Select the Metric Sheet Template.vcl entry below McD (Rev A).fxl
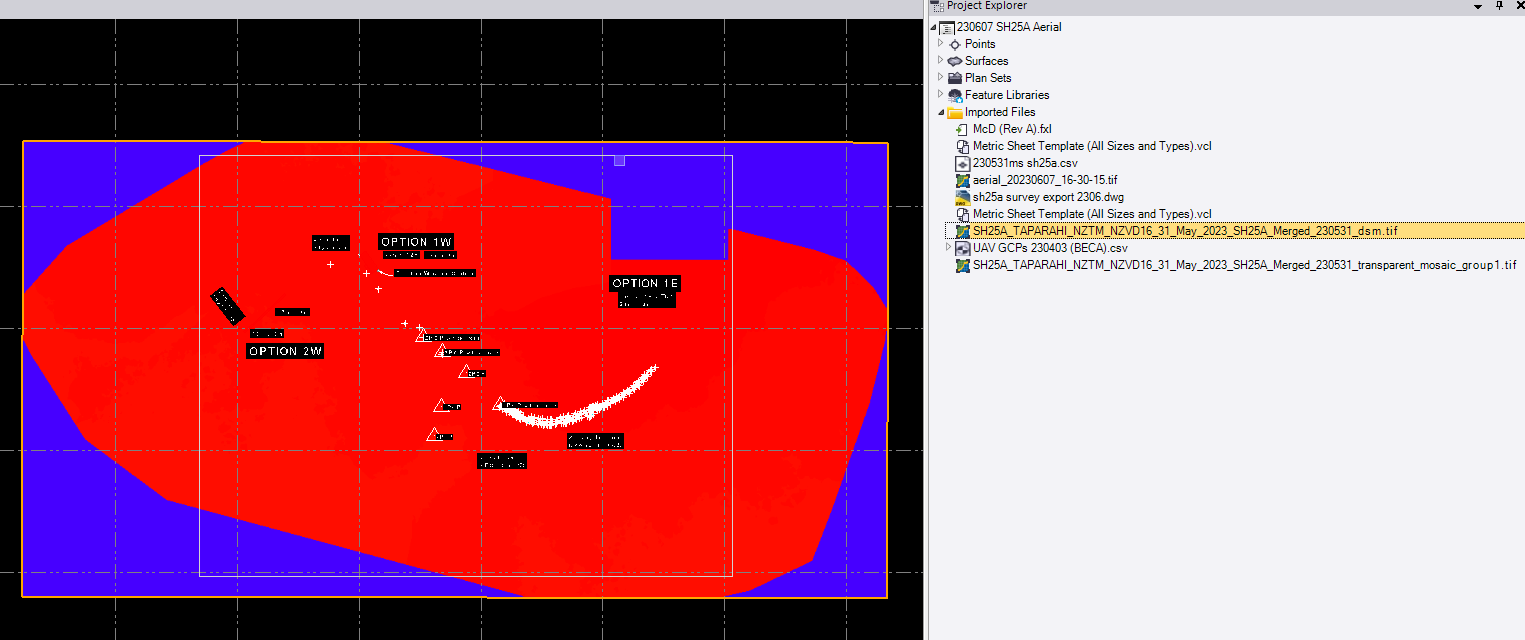The height and width of the screenshot is (640, 1525). (1092, 146)
